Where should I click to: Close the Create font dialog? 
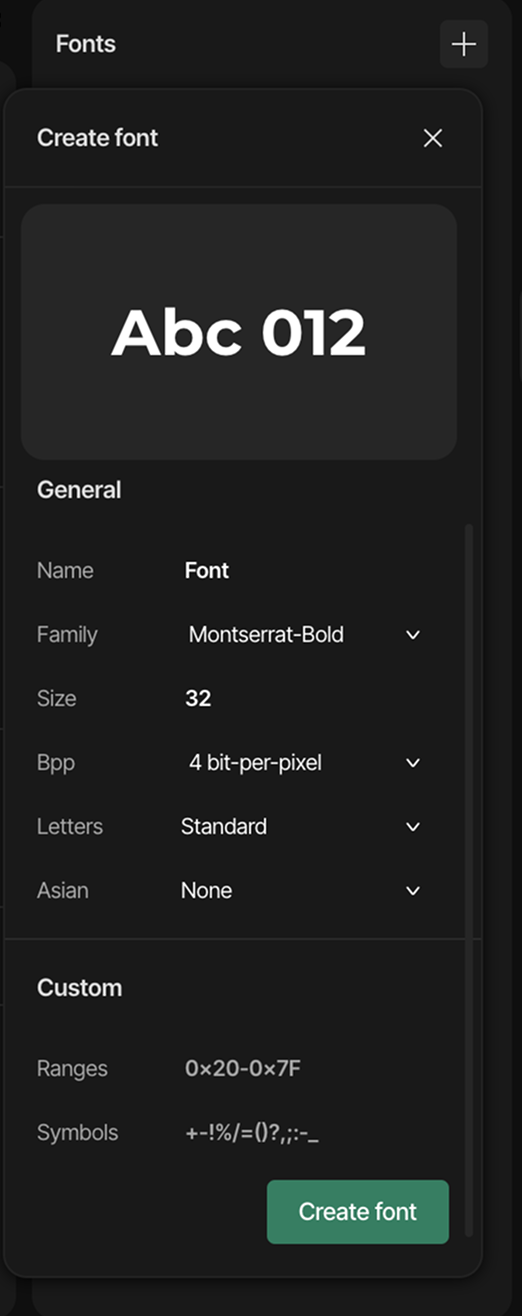(x=432, y=138)
